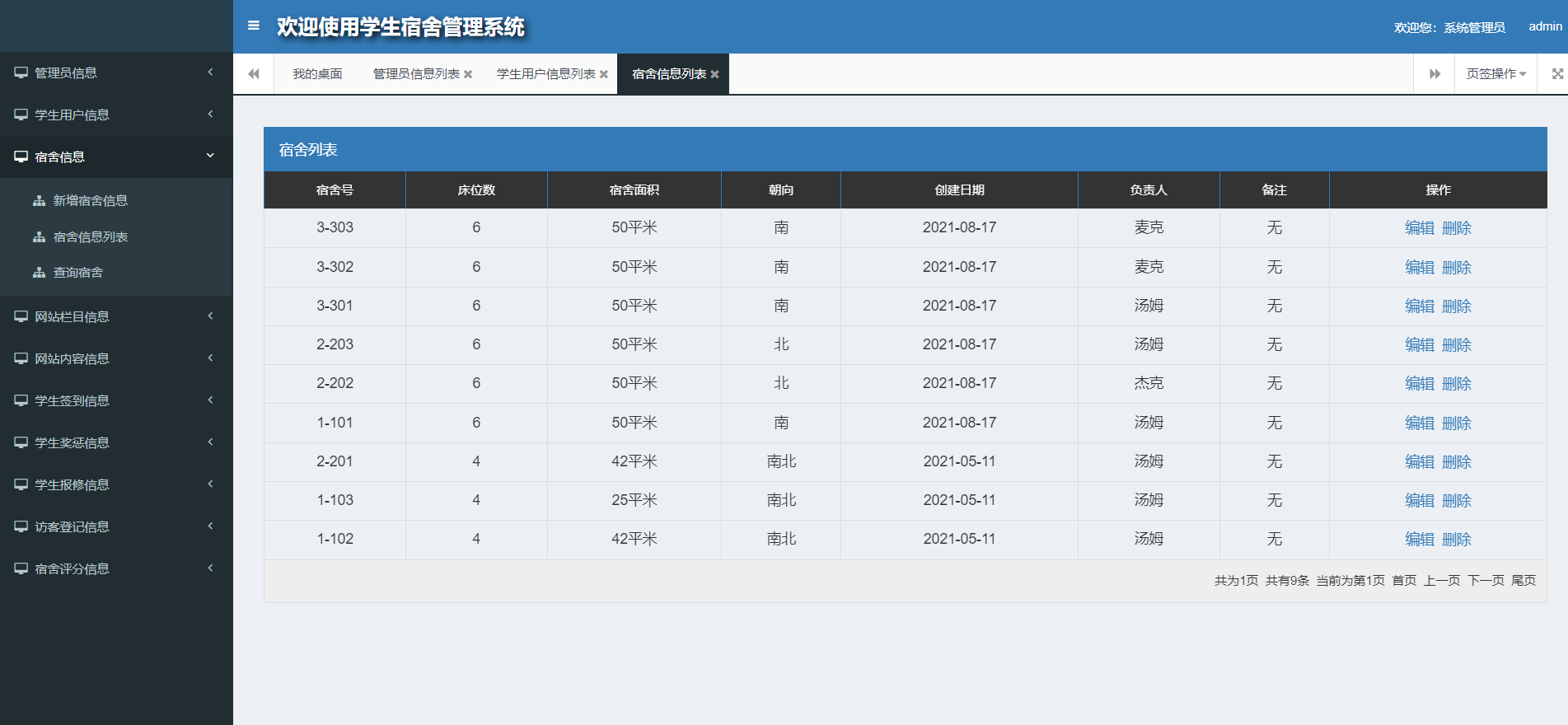
Task: Click the tabs scroll-right double arrow
Action: (1435, 74)
